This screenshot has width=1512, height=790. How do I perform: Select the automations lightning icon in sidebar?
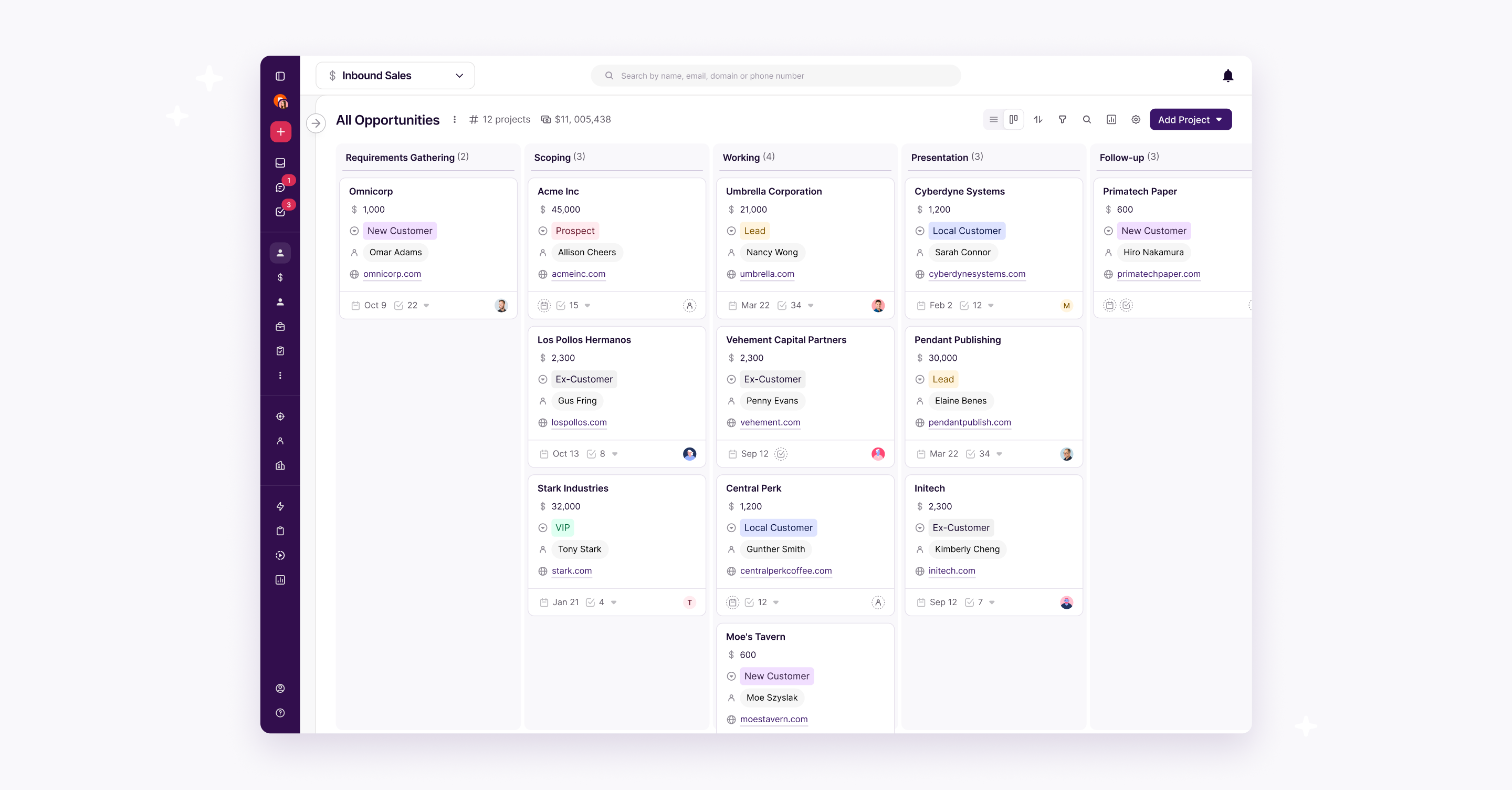click(x=280, y=506)
